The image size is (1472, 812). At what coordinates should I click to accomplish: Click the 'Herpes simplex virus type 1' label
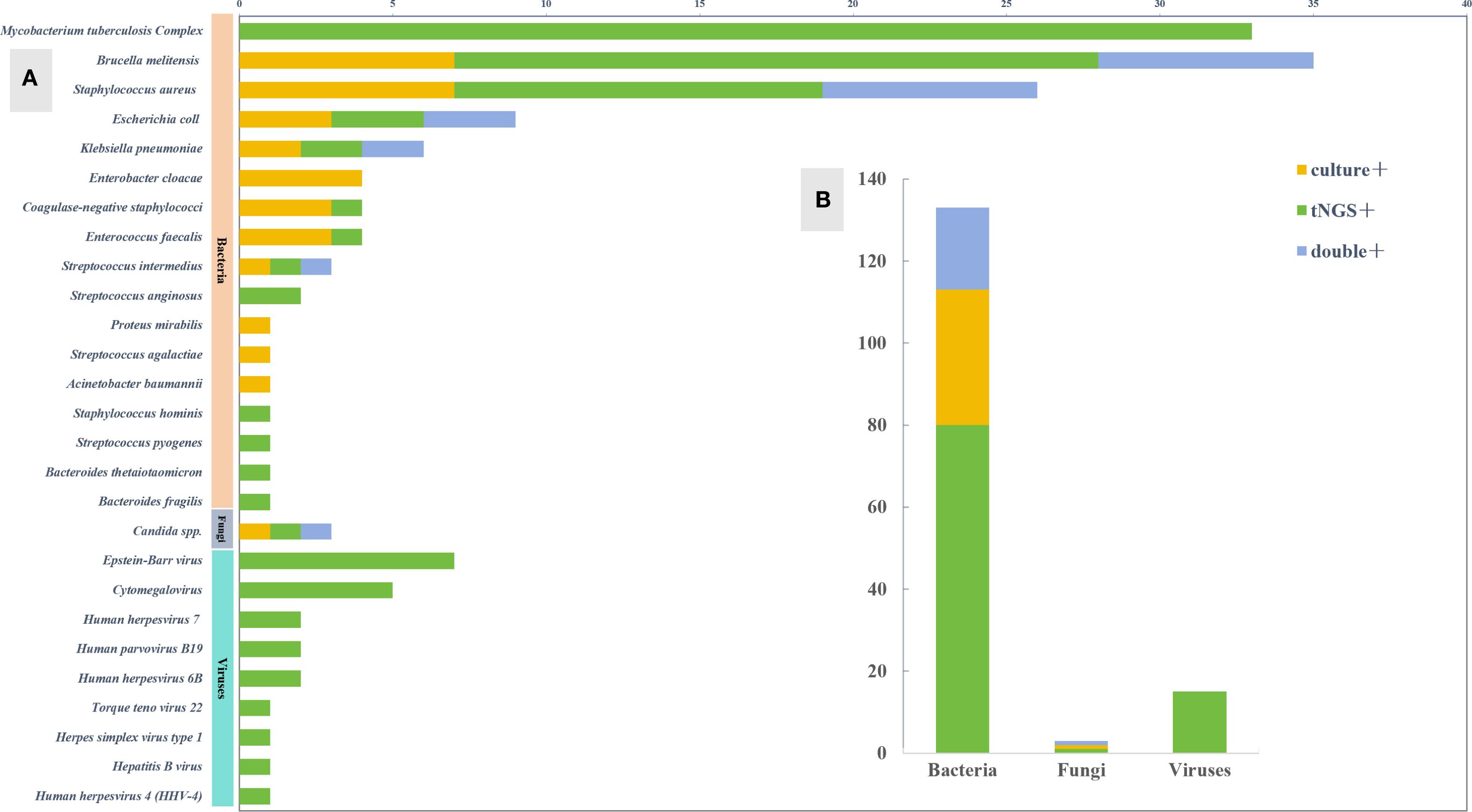129,738
